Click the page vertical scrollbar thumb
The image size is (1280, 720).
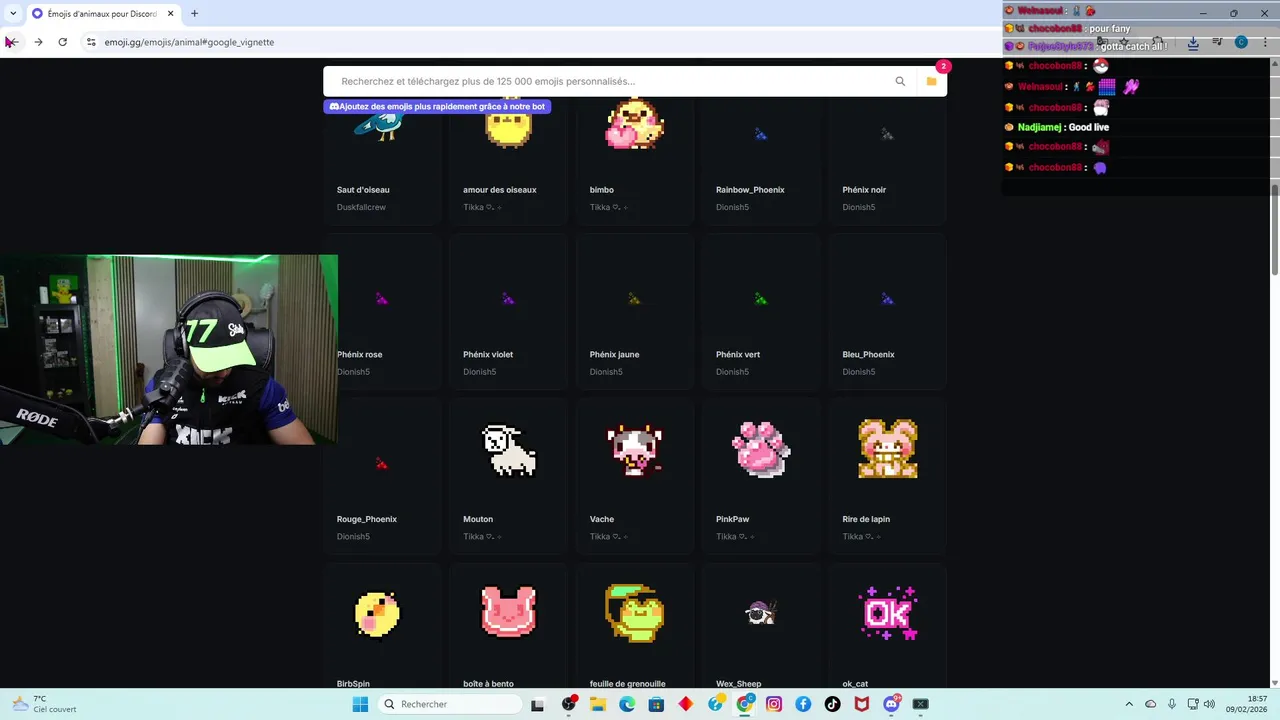1274,230
